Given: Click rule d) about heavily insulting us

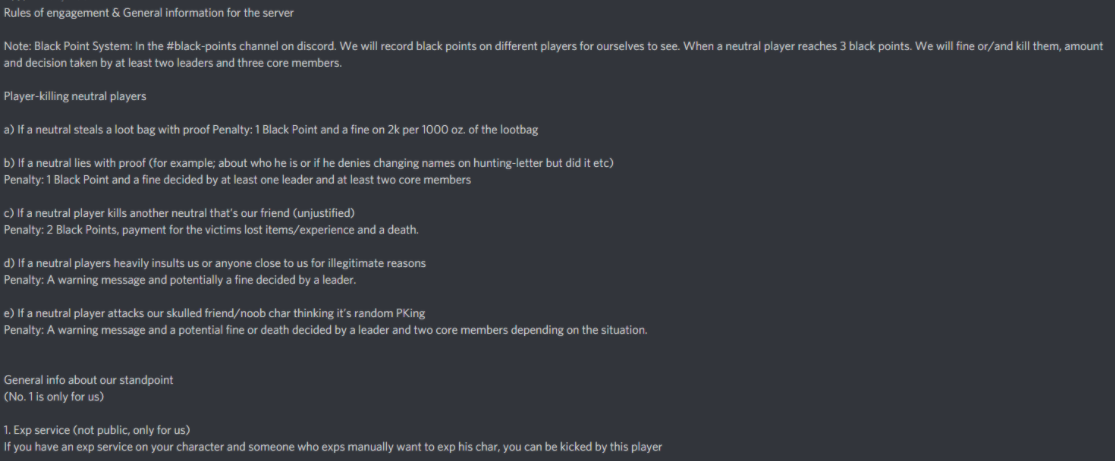Looking at the screenshot, I should (x=215, y=263).
